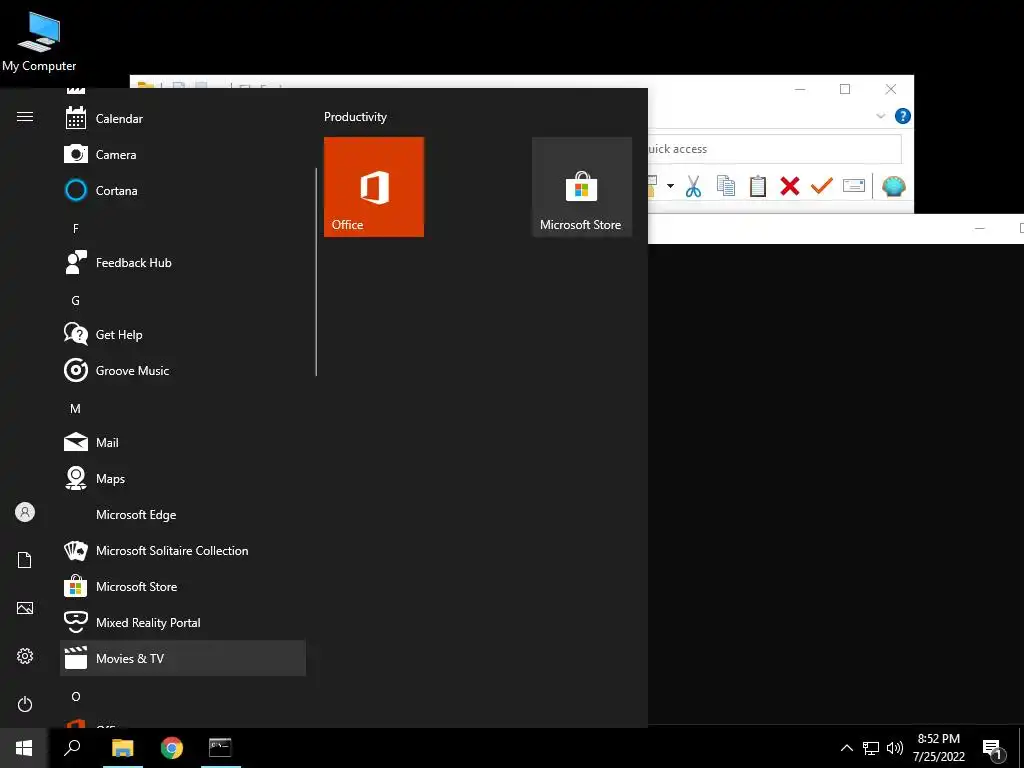Click the letter M section header
1024x768 pixels.
[76, 409]
